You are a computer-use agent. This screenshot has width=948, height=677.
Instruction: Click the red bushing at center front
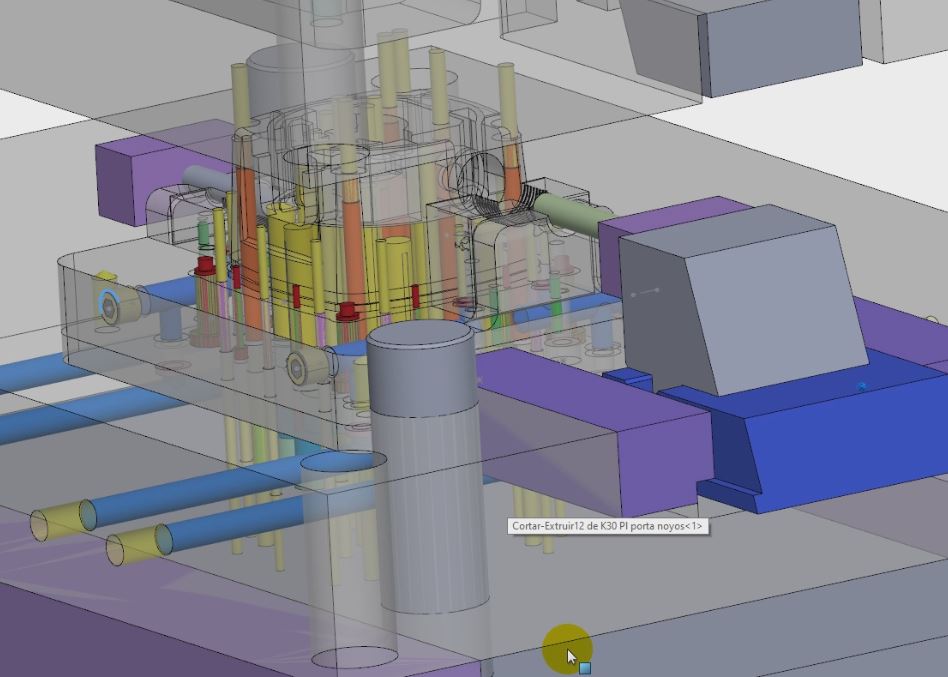tap(348, 311)
